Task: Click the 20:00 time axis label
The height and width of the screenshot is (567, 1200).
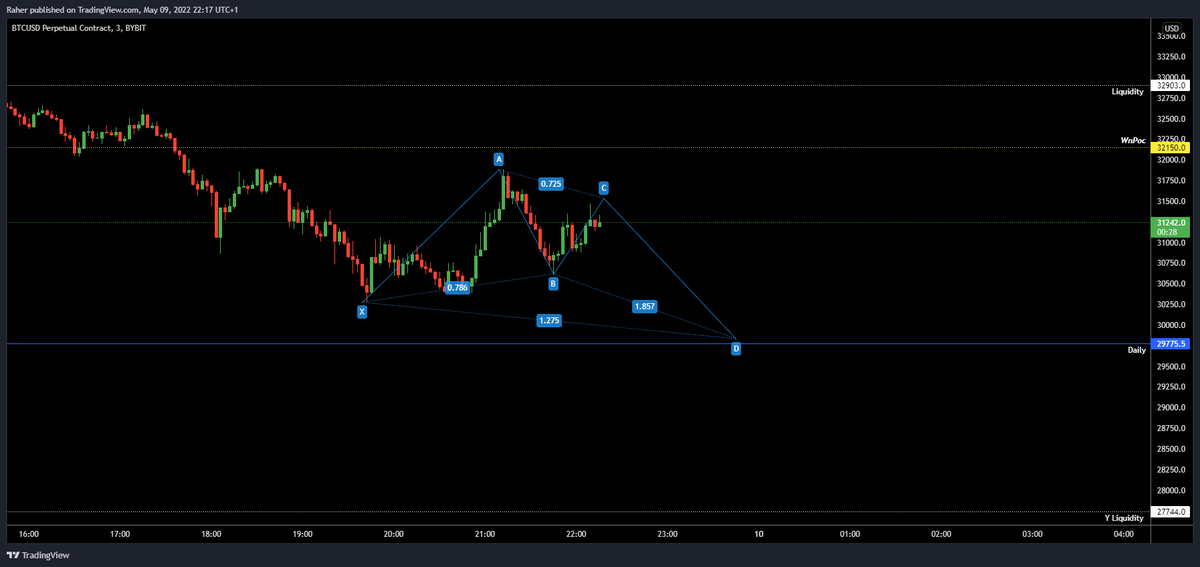Action: tap(394, 534)
